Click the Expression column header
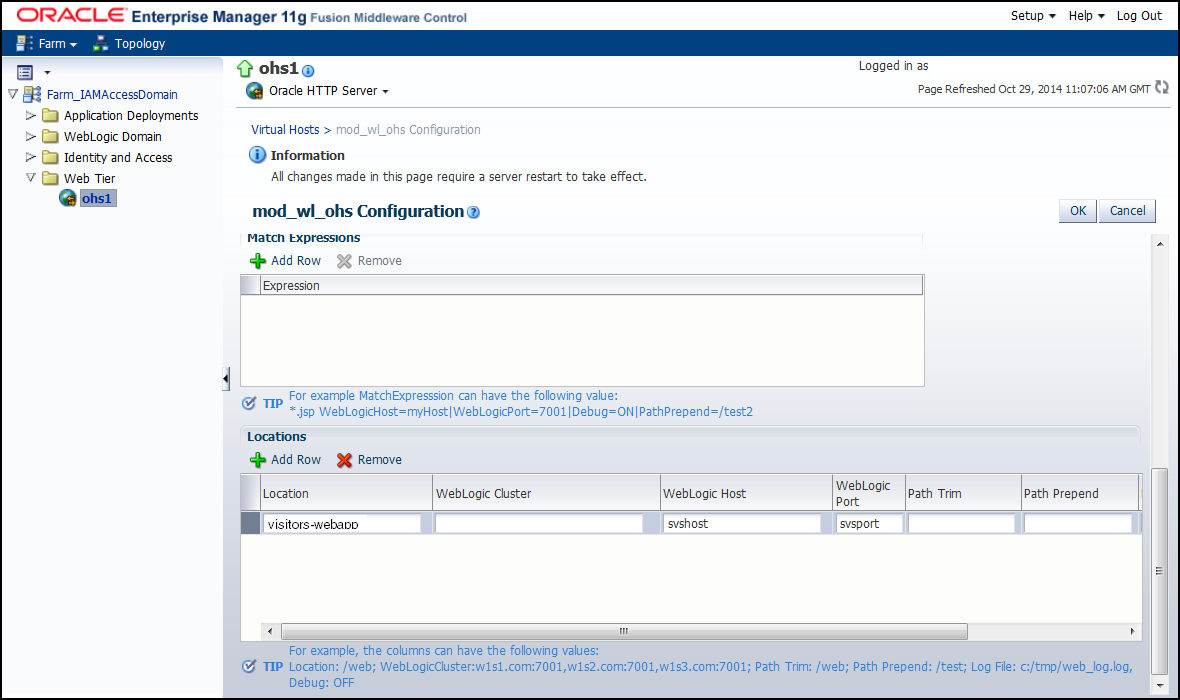Viewport: 1180px width, 700px height. pos(592,285)
